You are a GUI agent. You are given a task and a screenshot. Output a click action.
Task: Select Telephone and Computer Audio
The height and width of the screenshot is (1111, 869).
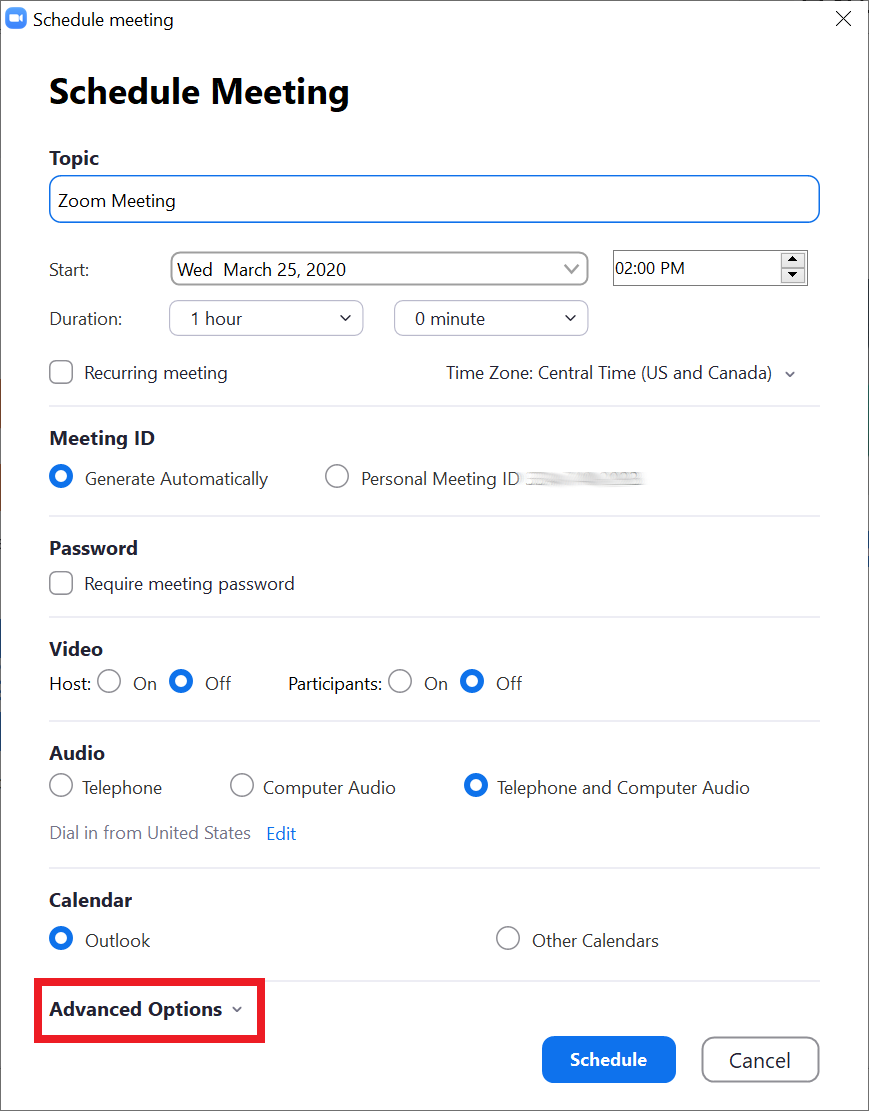(476, 785)
